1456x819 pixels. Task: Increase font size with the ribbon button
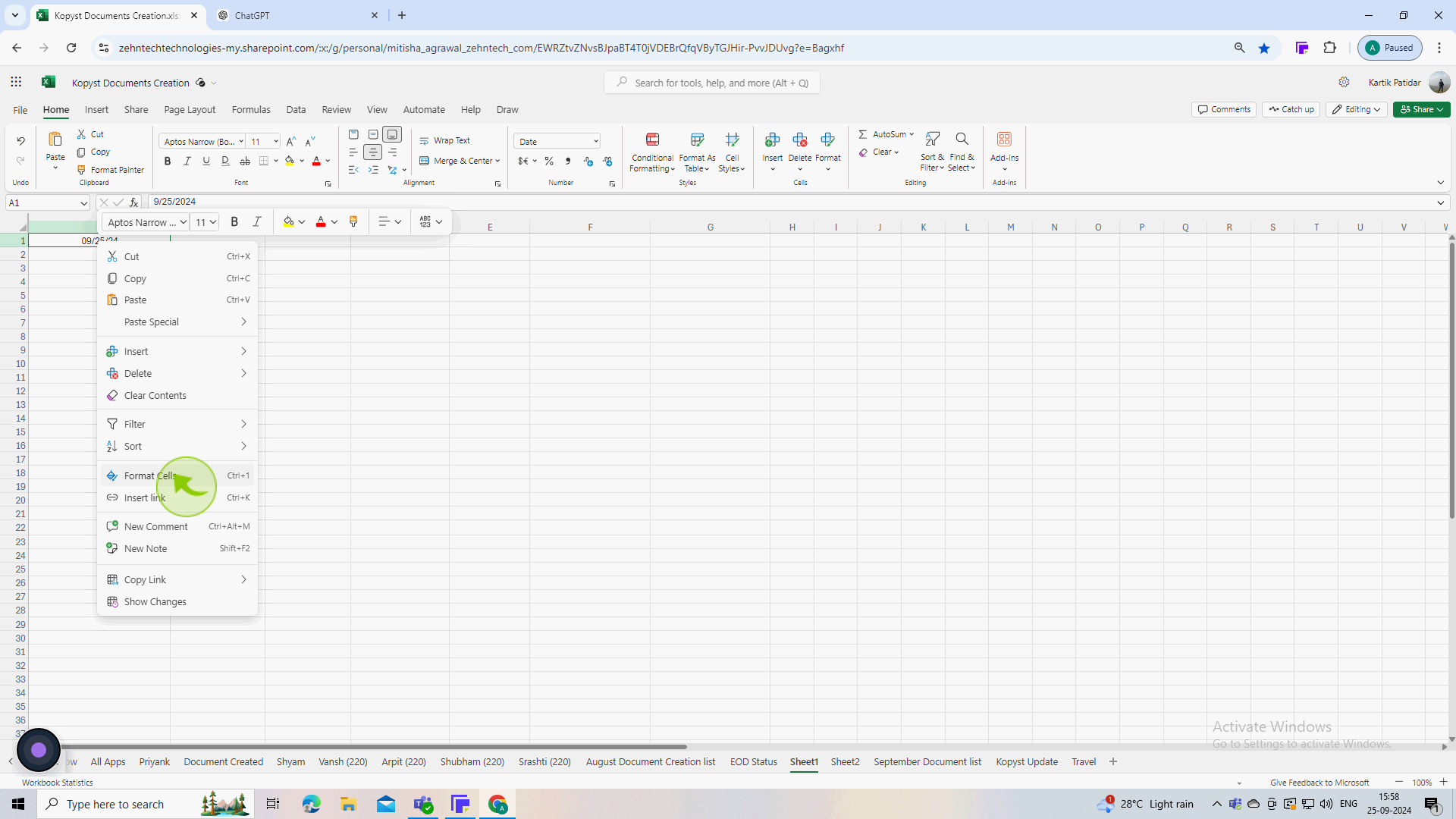tap(291, 142)
